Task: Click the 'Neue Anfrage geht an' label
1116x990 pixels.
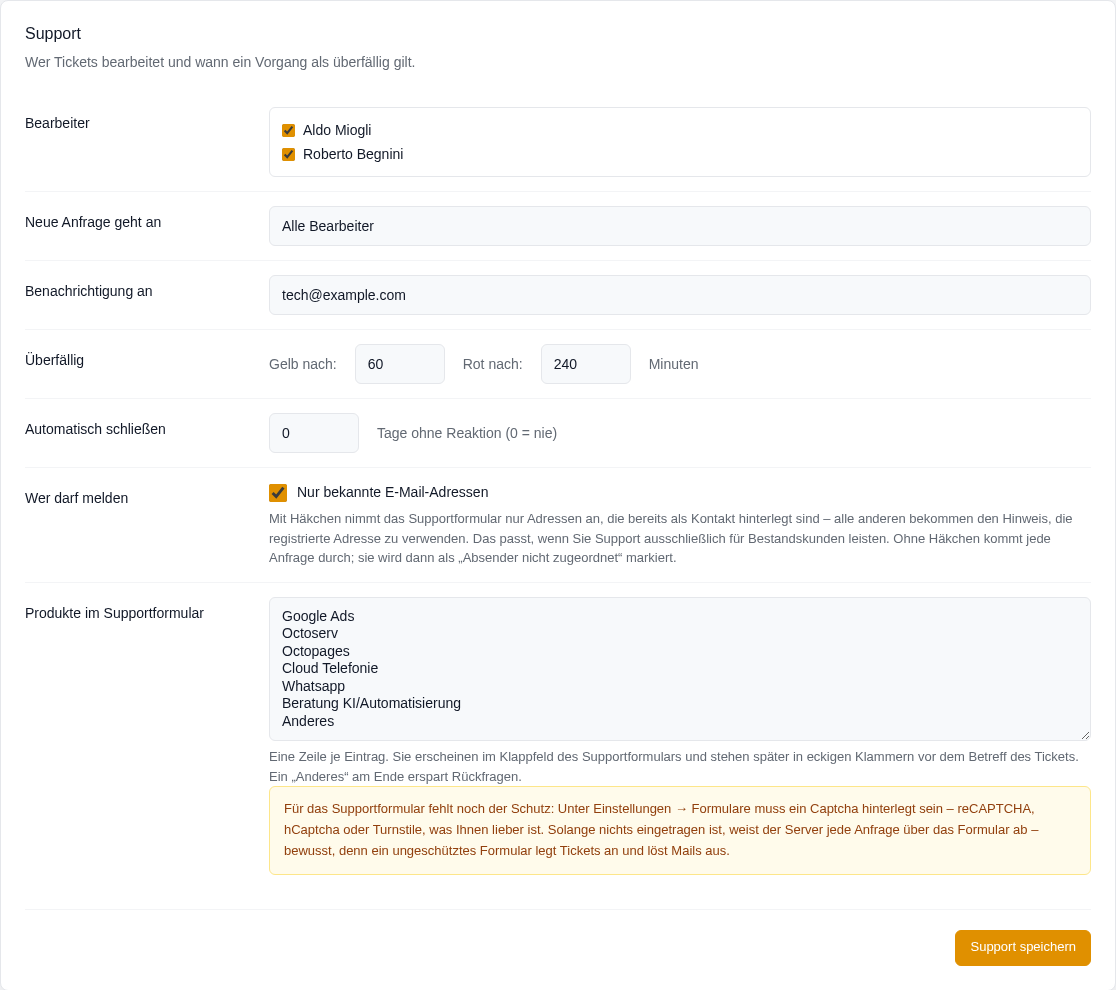Action: coord(93,222)
